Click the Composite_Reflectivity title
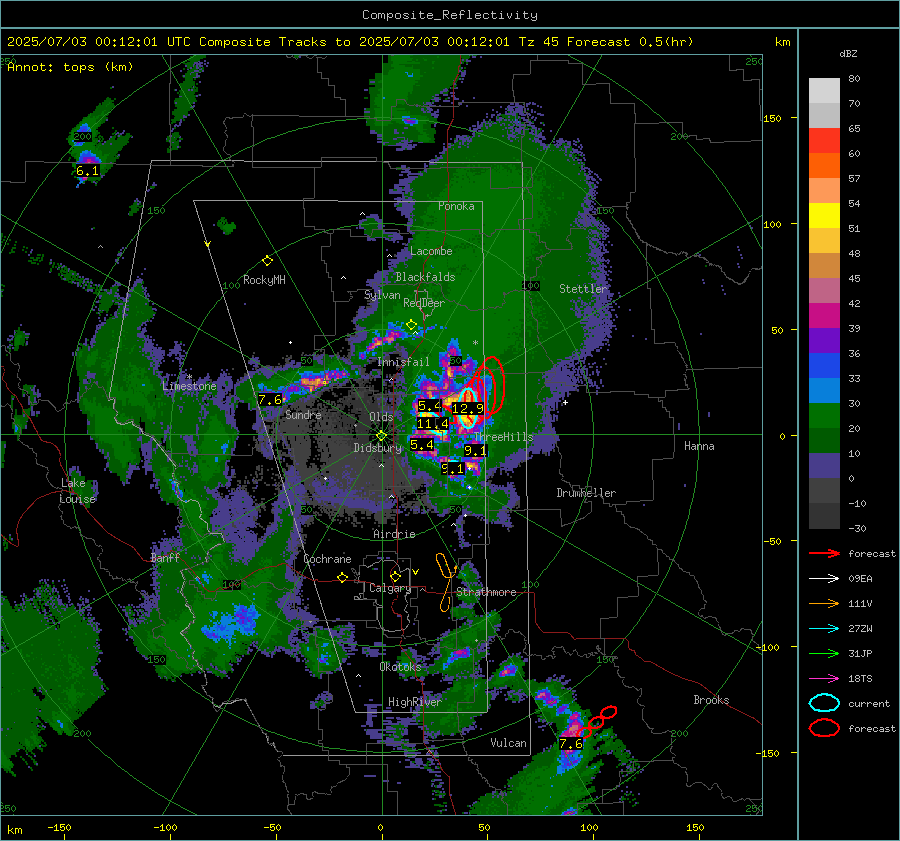Screen dimensions: 900x841 (x=450, y=15)
